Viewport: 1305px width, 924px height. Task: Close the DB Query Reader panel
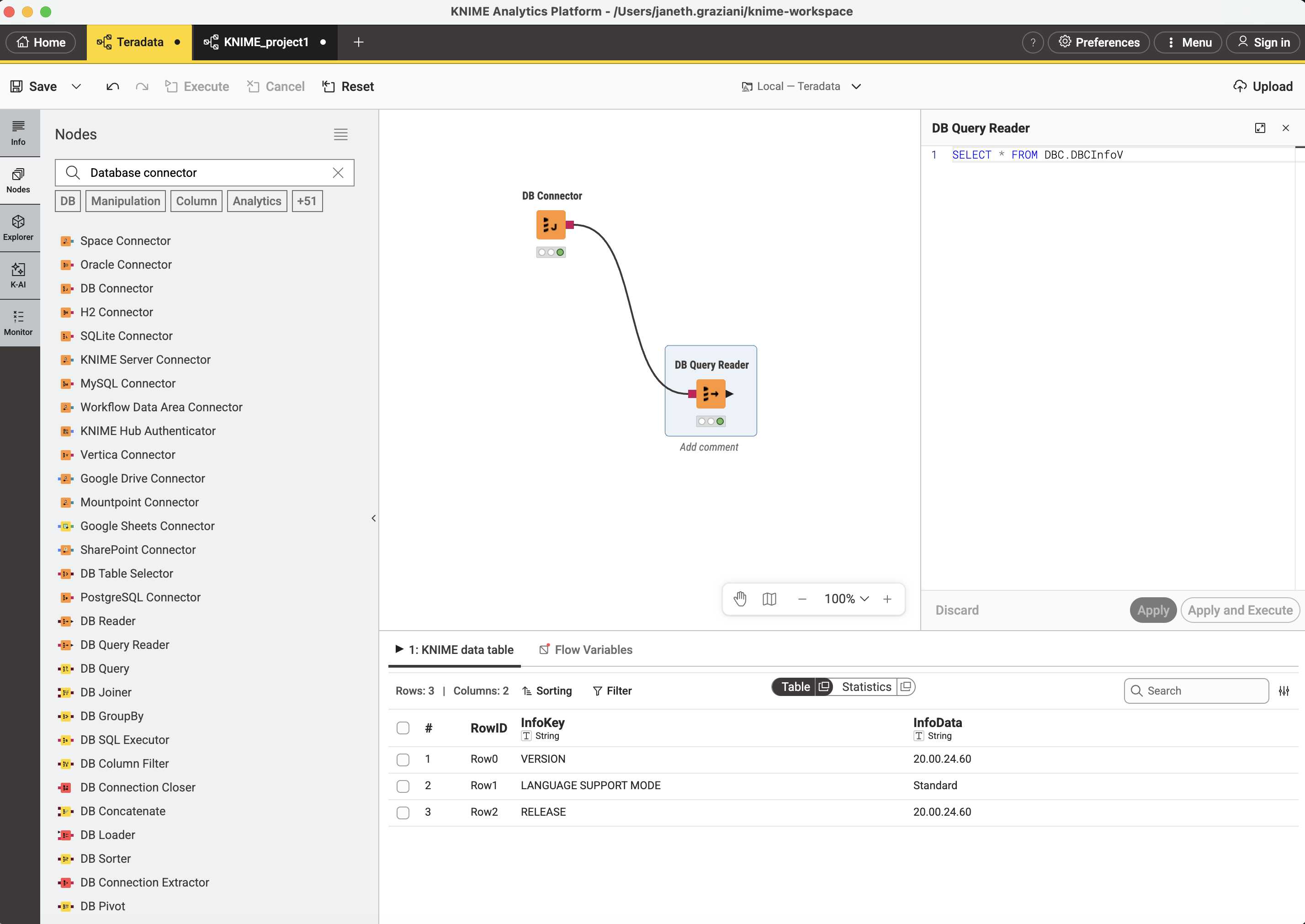click(1286, 128)
